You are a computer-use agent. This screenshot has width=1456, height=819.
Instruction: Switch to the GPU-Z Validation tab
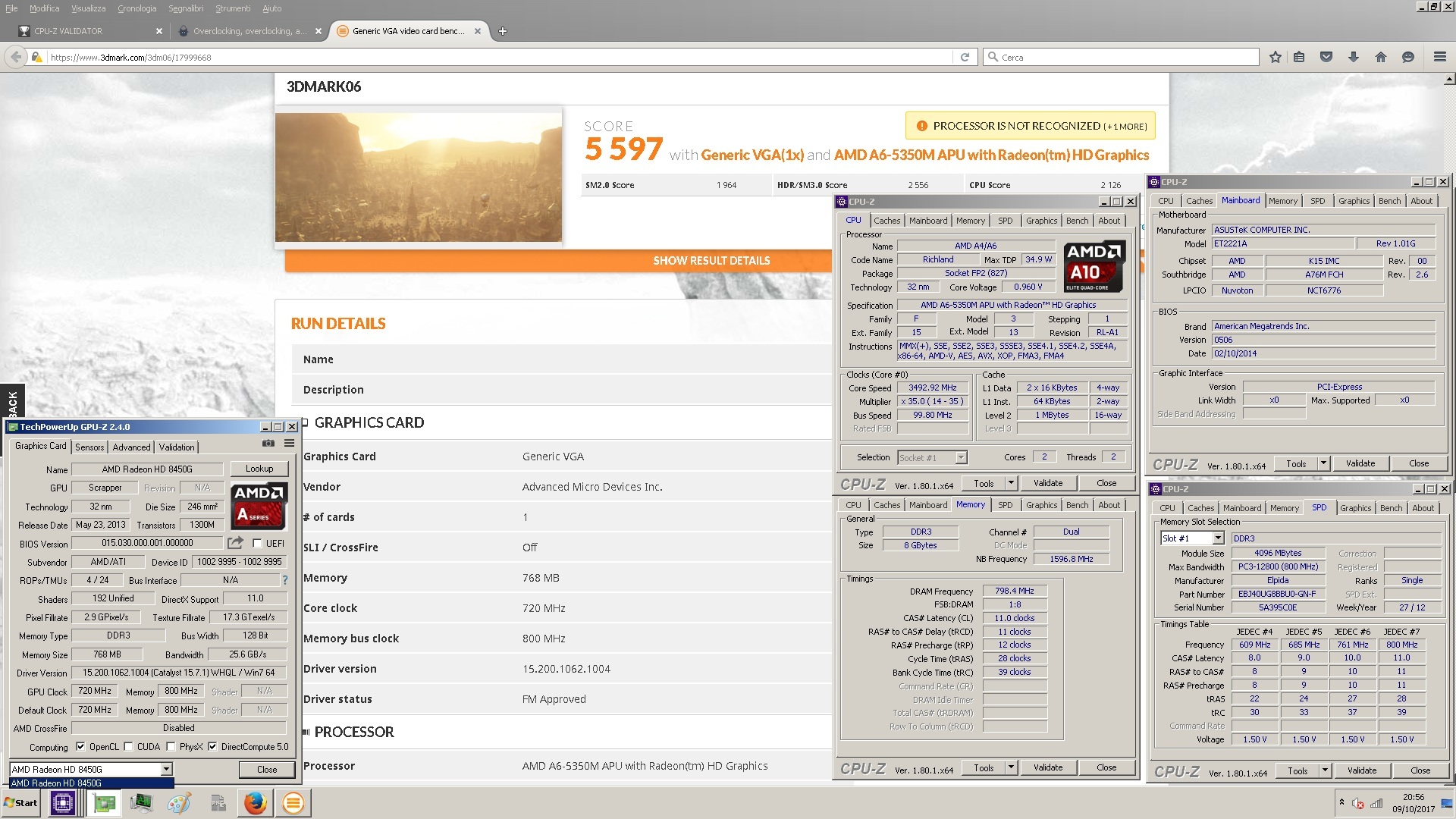[x=177, y=447]
